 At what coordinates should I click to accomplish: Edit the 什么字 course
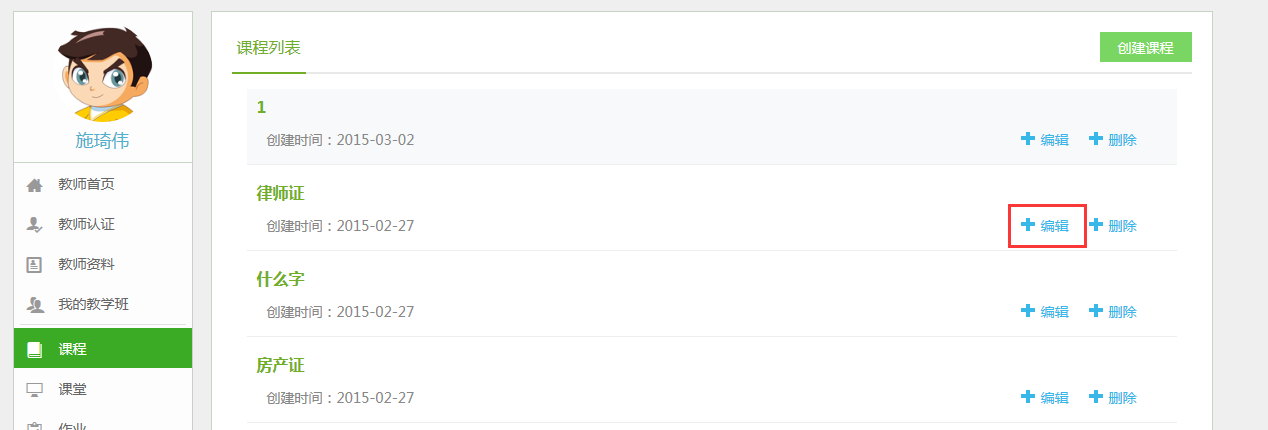1045,312
